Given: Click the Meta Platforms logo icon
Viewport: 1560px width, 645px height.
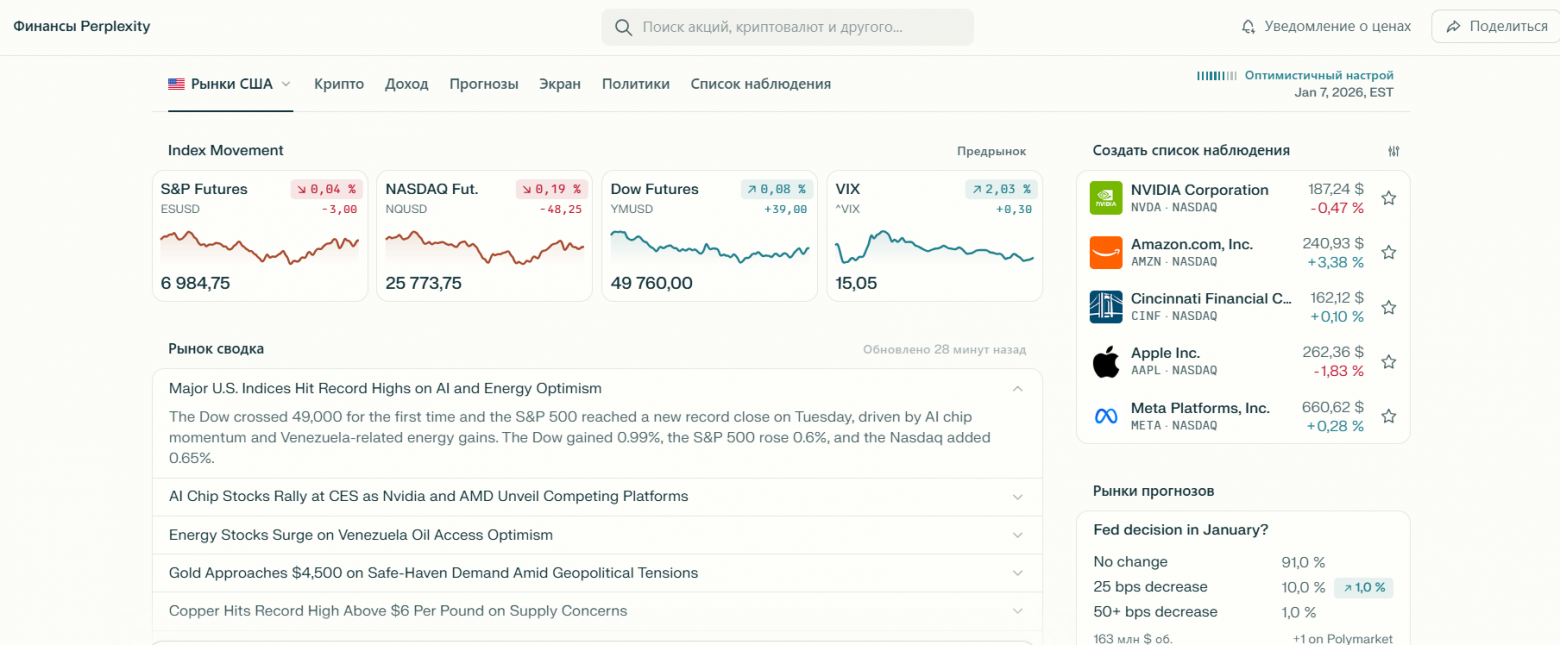Looking at the screenshot, I should pyautogui.click(x=1106, y=416).
